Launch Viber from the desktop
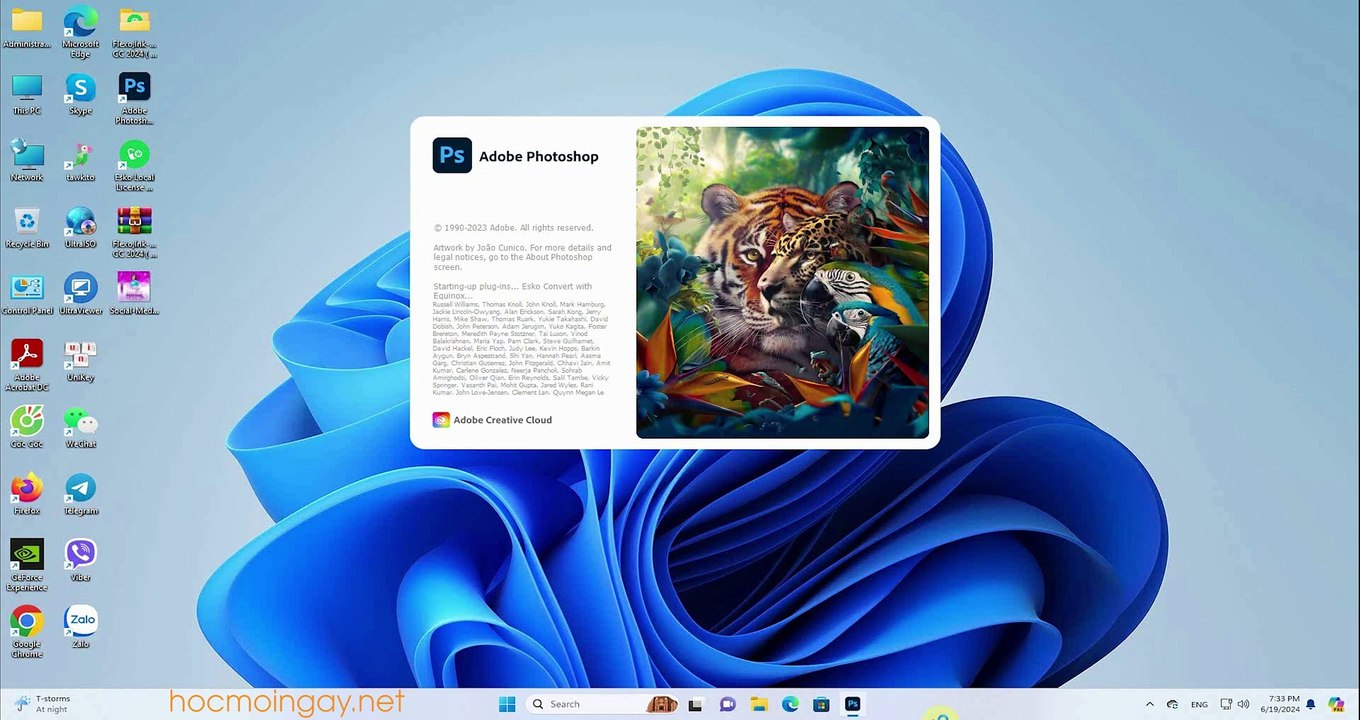 81,561
